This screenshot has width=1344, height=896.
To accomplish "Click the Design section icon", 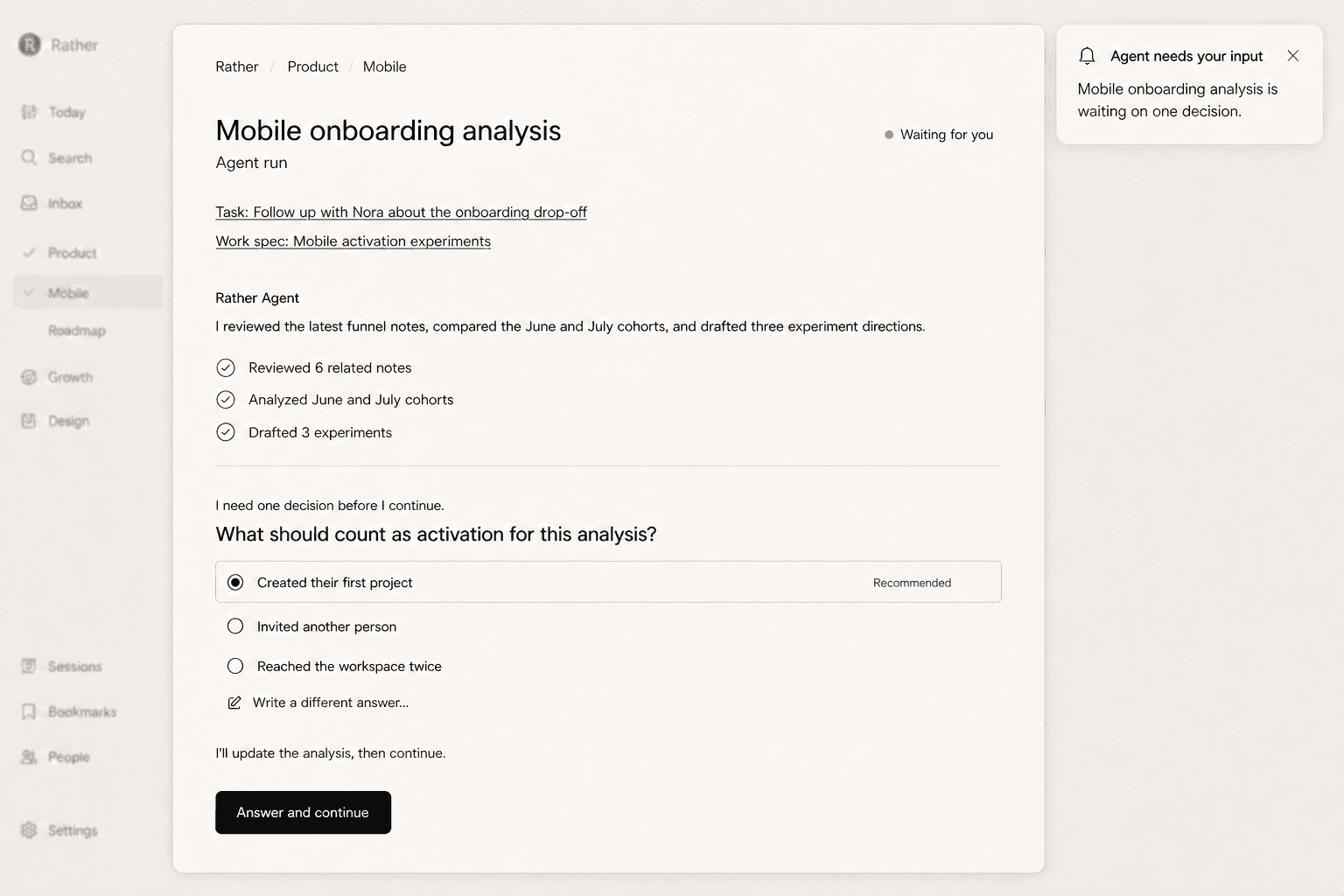I will click(29, 421).
